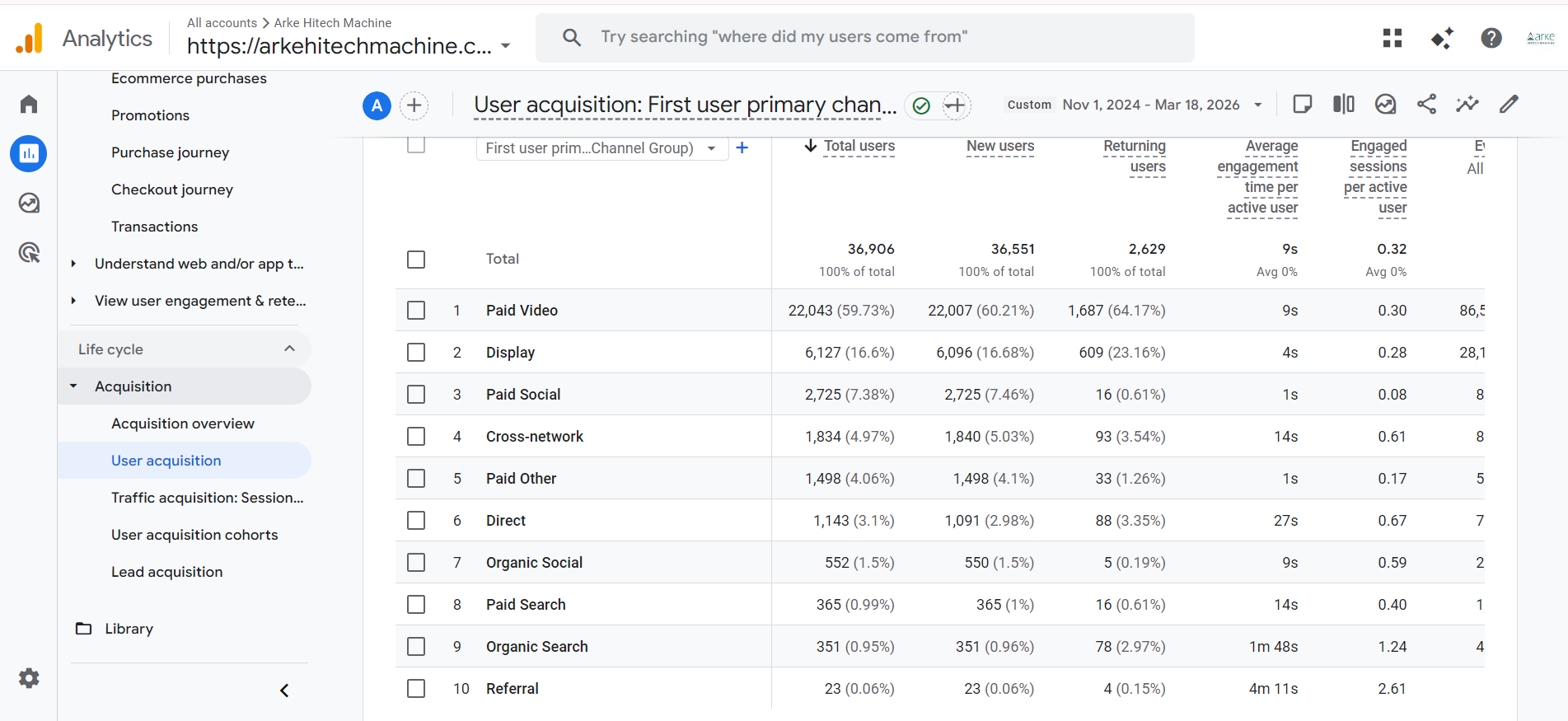Click Arke Hitech Machine breadcrumb

pyautogui.click(x=333, y=23)
